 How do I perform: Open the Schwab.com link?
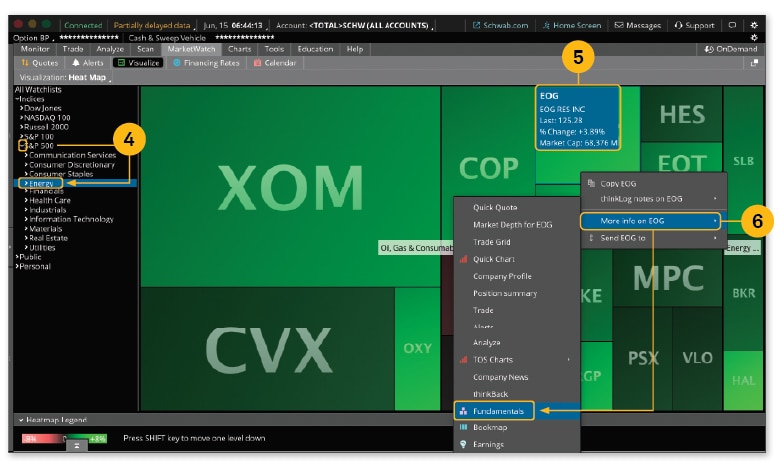500,25
